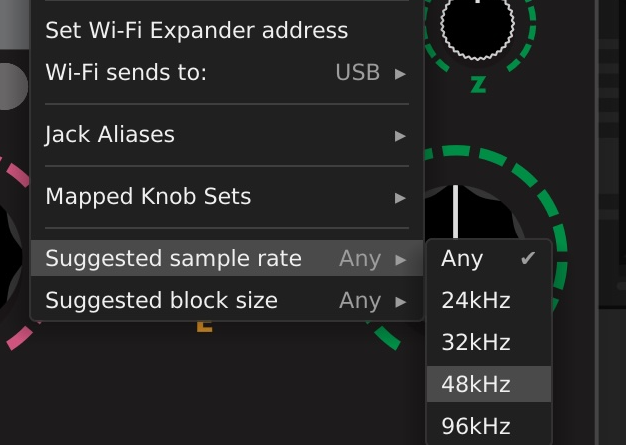Click the arrow beside USB
Image resolution: width=626 pixels, height=445 pixels.
click(x=401, y=73)
